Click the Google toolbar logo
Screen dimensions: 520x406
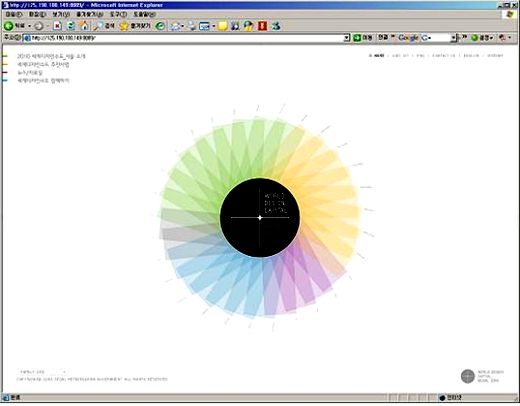point(408,38)
